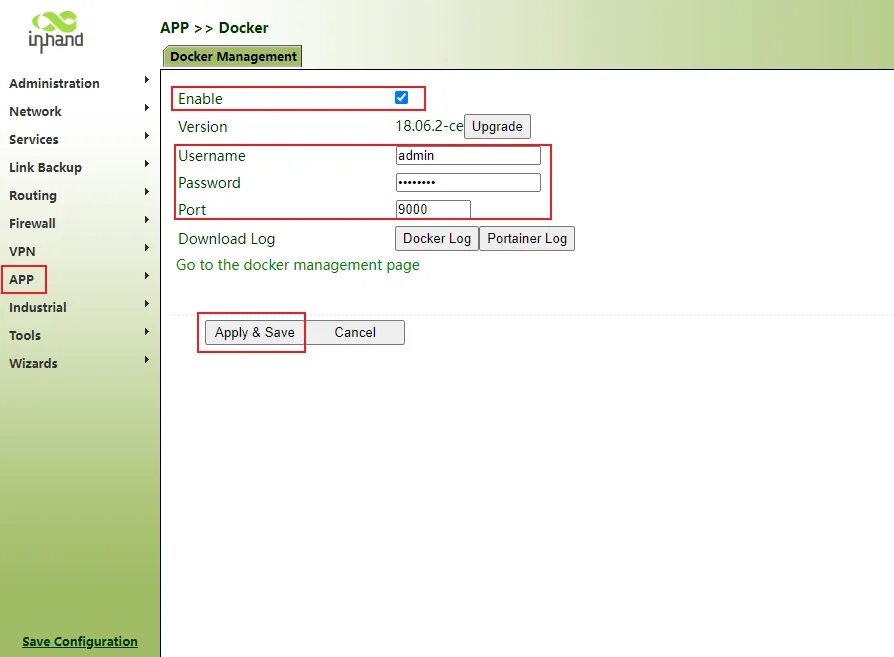Click the Cancel button
The image size is (894, 657).
click(355, 332)
